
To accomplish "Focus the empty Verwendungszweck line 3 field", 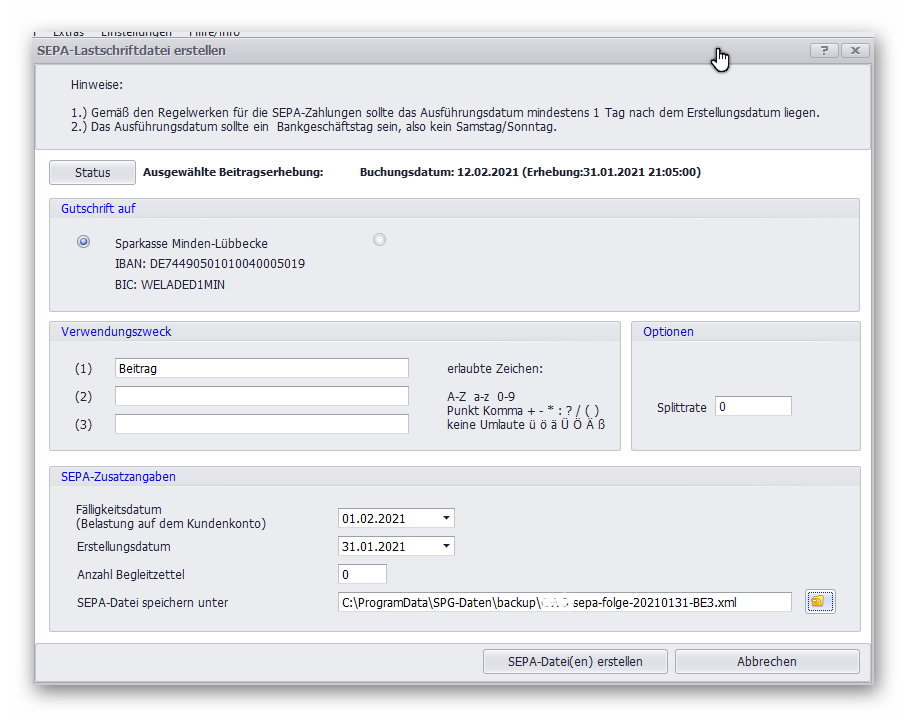I will tap(262, 424).
